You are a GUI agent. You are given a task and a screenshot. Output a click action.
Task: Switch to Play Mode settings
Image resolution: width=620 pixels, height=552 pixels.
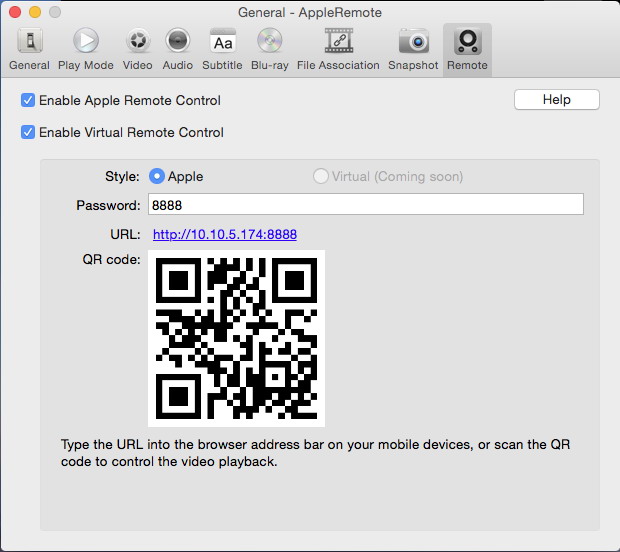pyautogui.click(x=86, y=49)
